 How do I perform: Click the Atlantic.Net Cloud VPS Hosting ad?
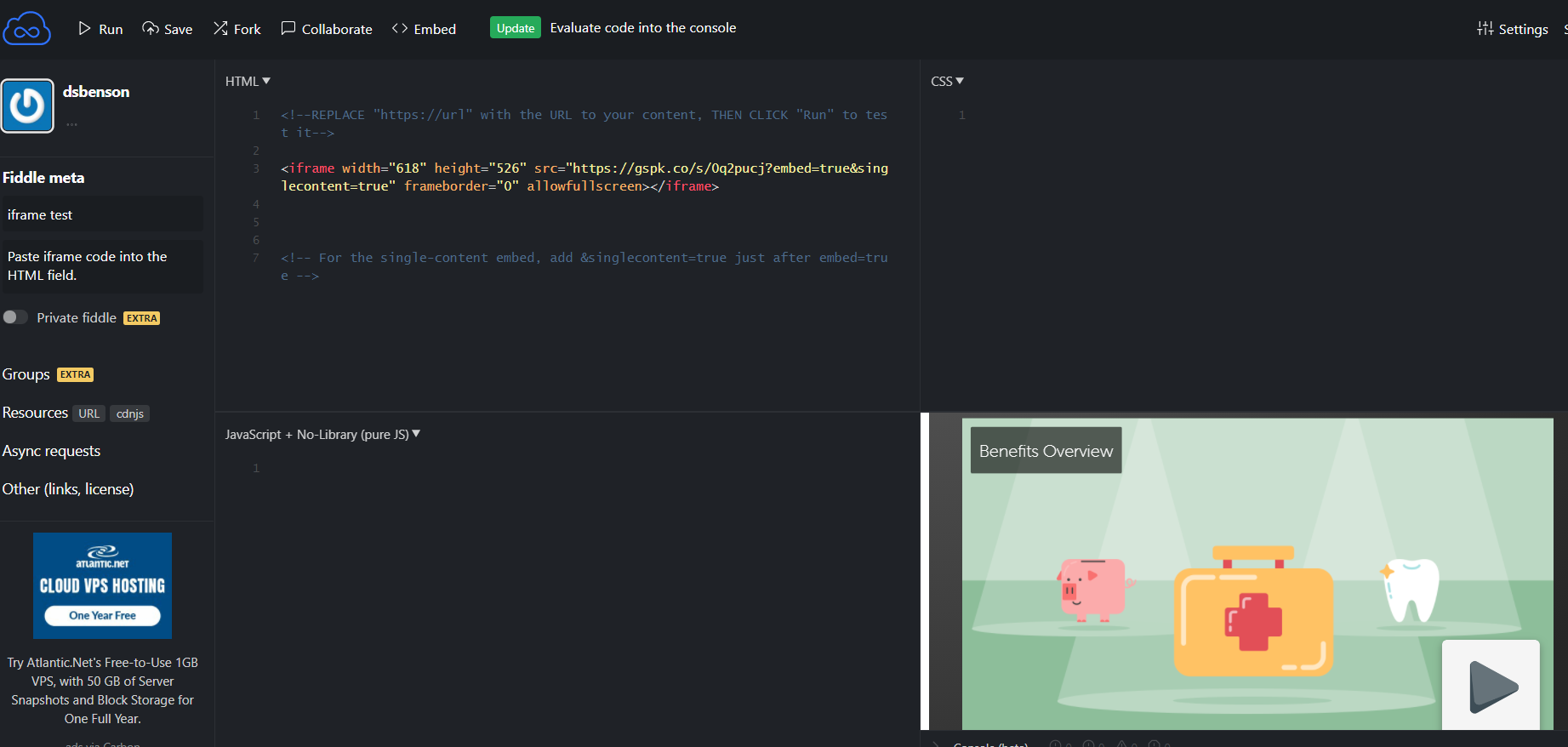(x=102, y=585)
